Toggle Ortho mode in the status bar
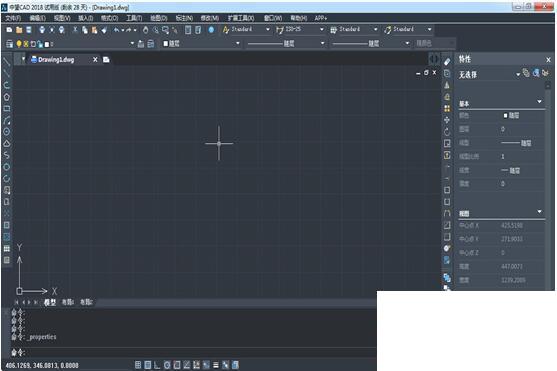The image size is (557, 371). (x=157, y=365)
